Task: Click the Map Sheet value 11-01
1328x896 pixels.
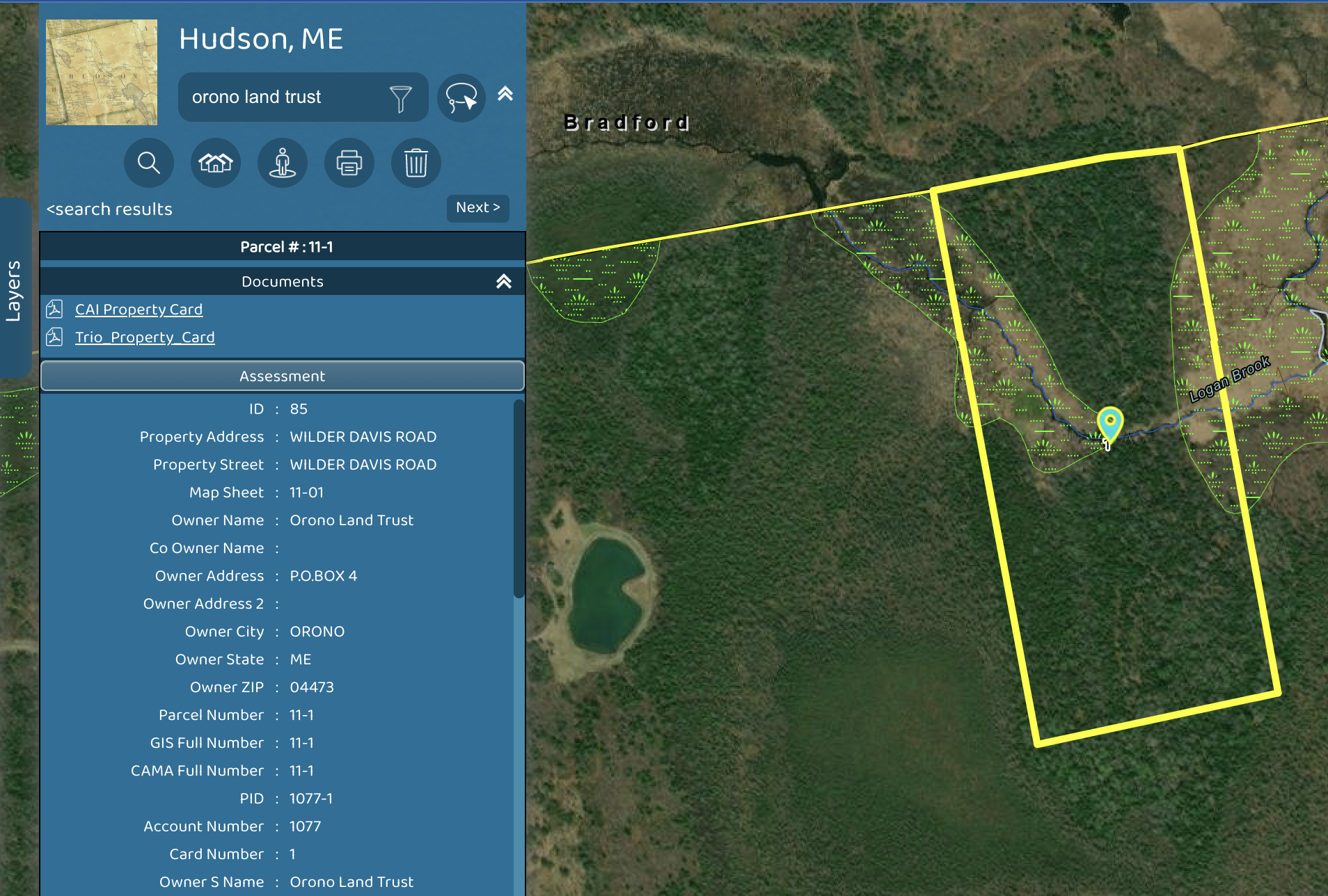Action: (306, 493)
